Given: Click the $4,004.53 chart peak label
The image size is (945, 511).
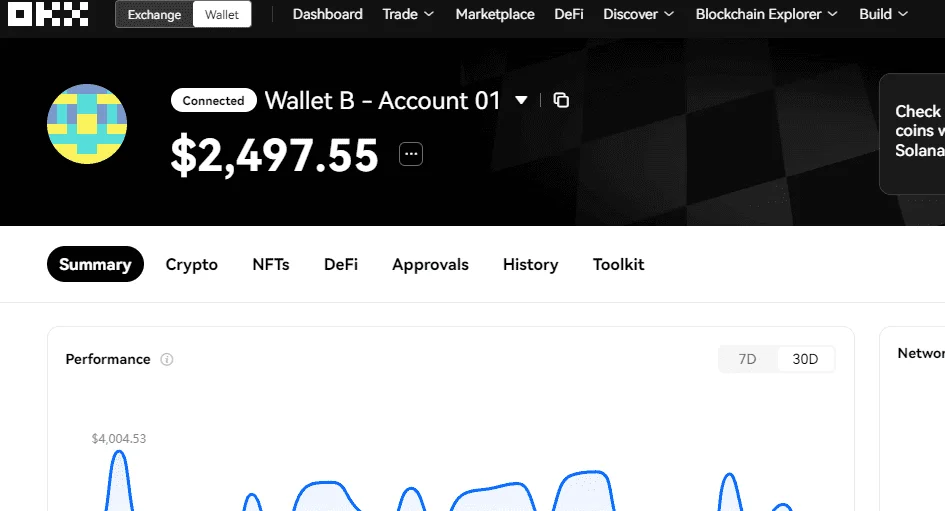Looking at the screenshot, I should pyautogui.click(x=119, y=439).
